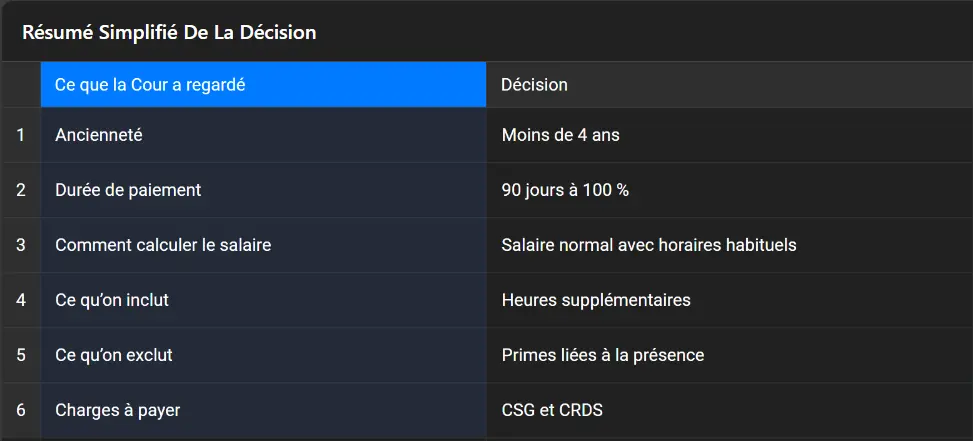
Task: Select row number 6 header
Action: [20, 410]
